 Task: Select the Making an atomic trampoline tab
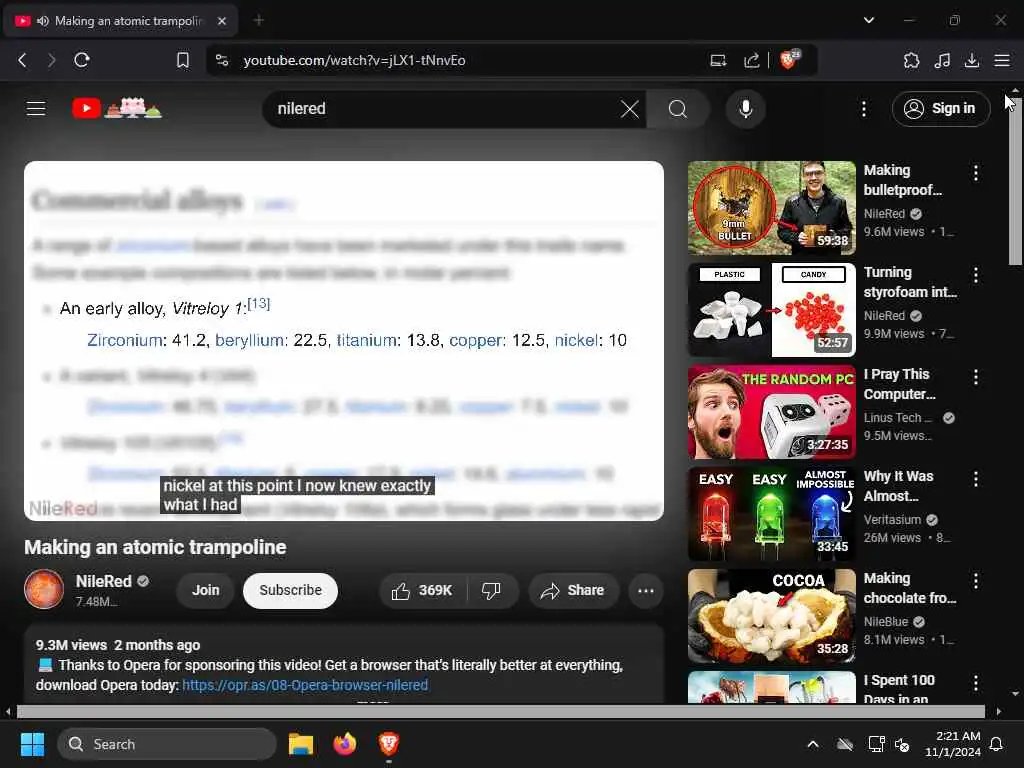point(121,21)
